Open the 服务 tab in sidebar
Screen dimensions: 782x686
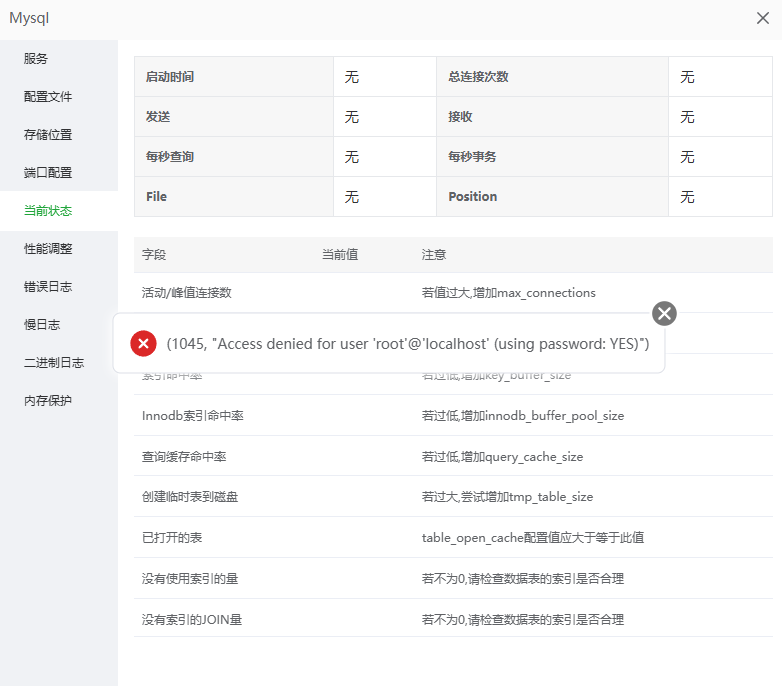pos(37,59)
